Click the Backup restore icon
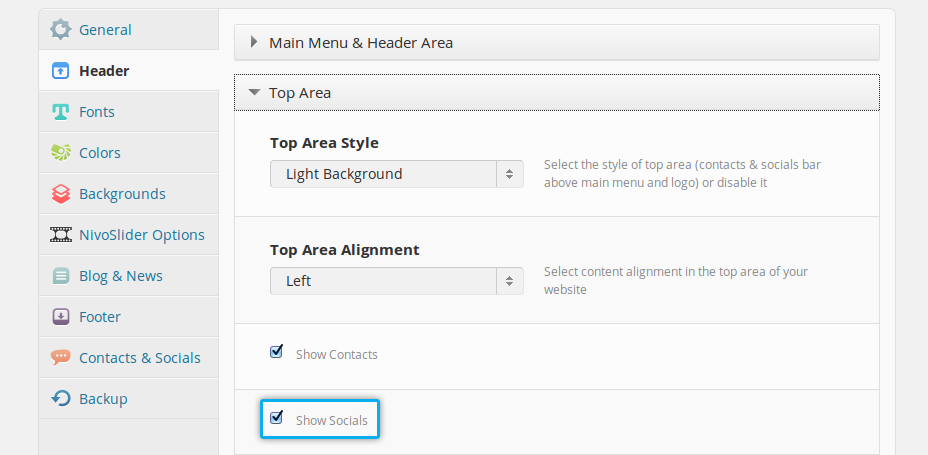The image size is (928, 455). (61, 399)
